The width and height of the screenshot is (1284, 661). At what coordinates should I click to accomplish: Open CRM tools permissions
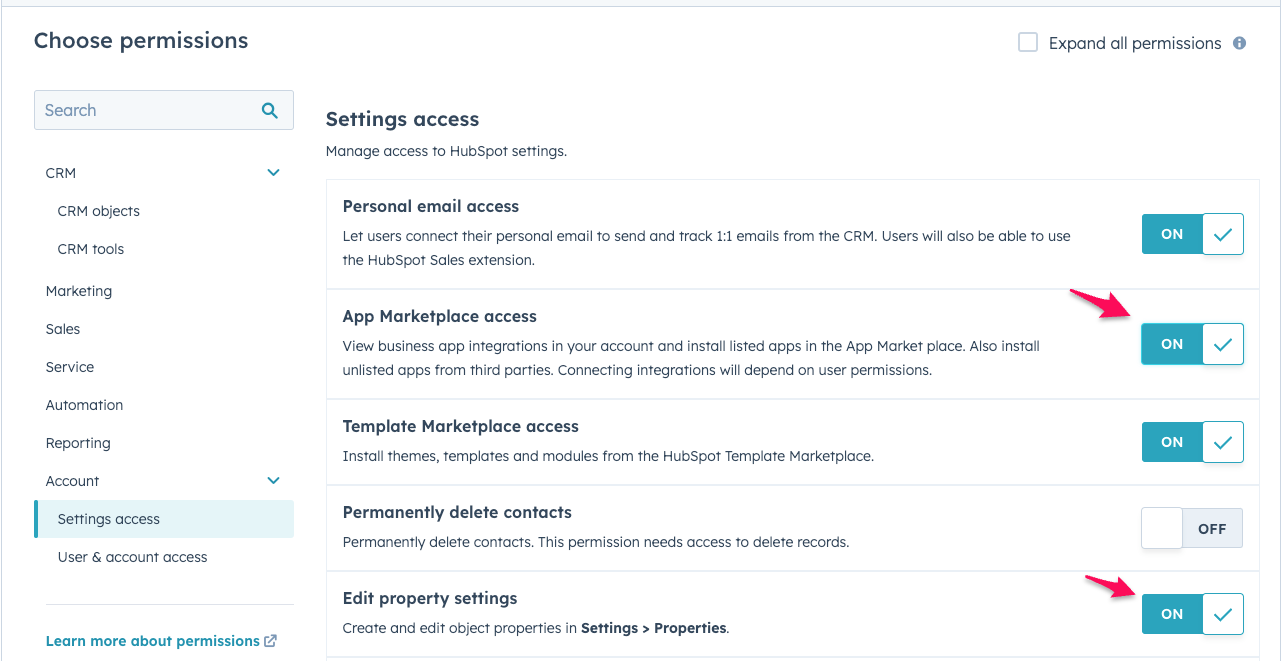(x=91, y=249)
